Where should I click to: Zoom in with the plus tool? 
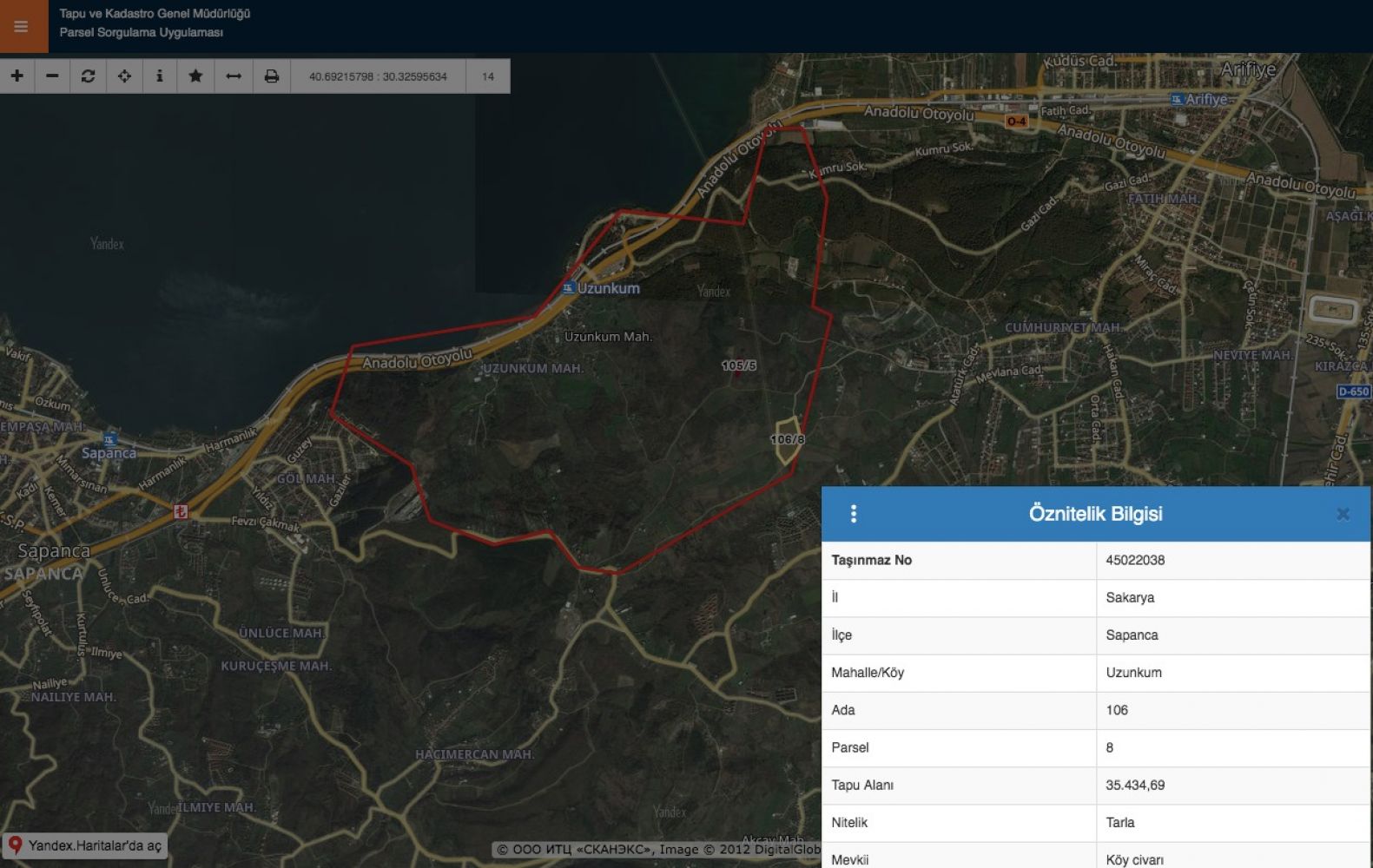coord(17,76)
